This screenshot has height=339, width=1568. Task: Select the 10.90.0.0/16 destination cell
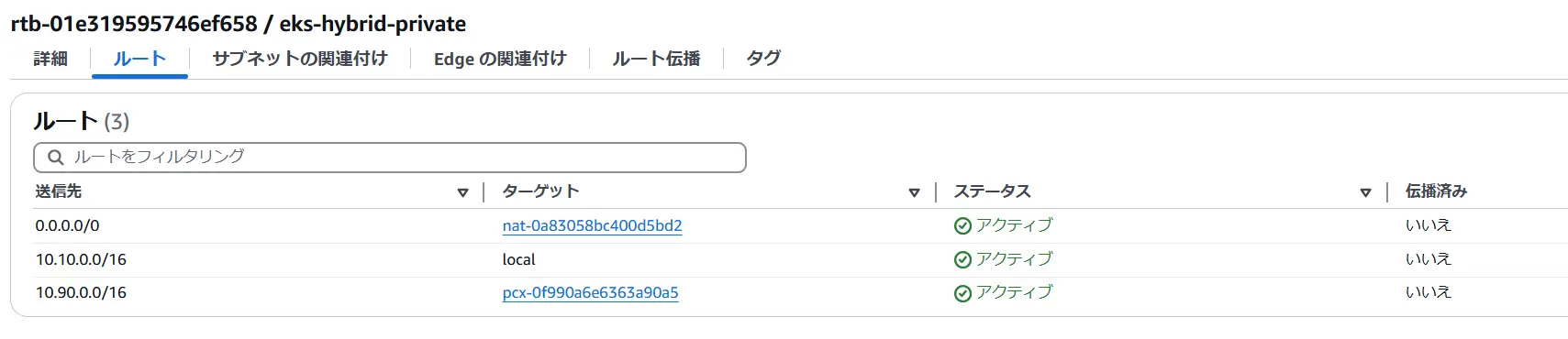click(81, 293)
